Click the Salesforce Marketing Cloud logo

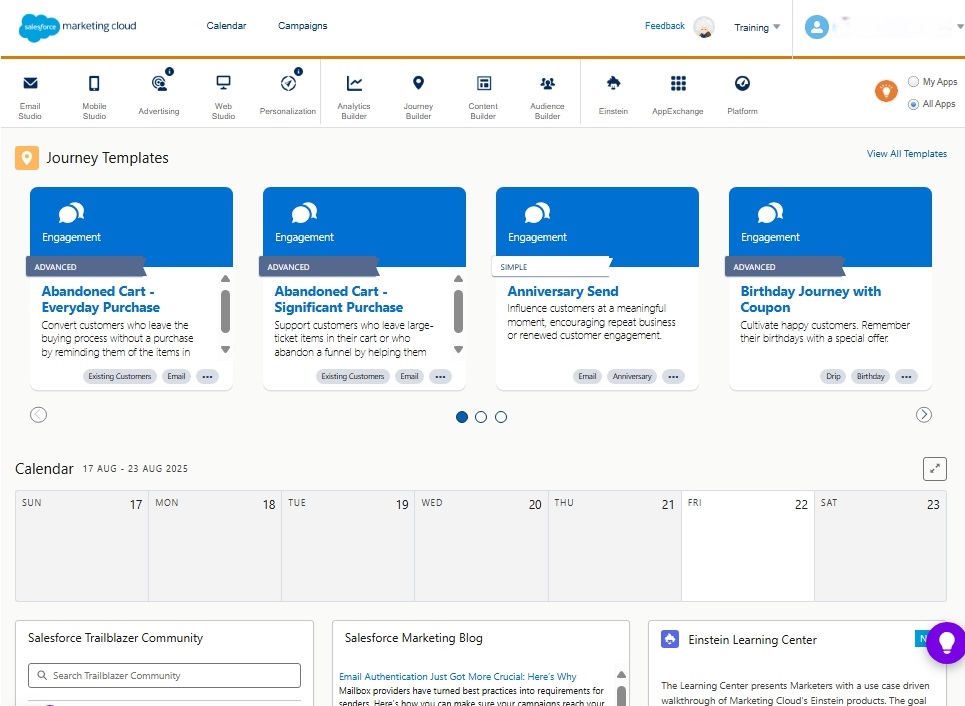[x=78, y=26]
